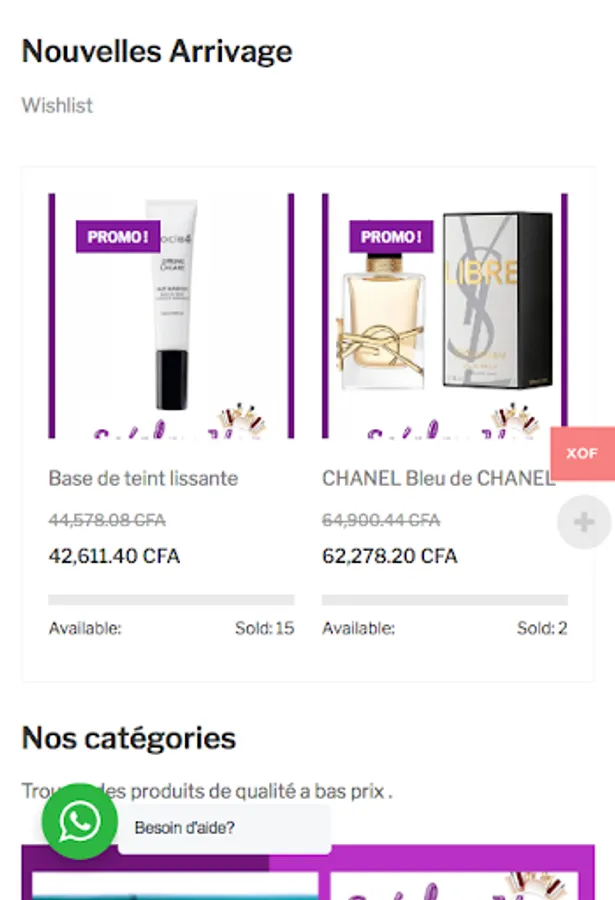615x900 pixels.
Task: Open the second category card at bottom right
Action: 454,886
